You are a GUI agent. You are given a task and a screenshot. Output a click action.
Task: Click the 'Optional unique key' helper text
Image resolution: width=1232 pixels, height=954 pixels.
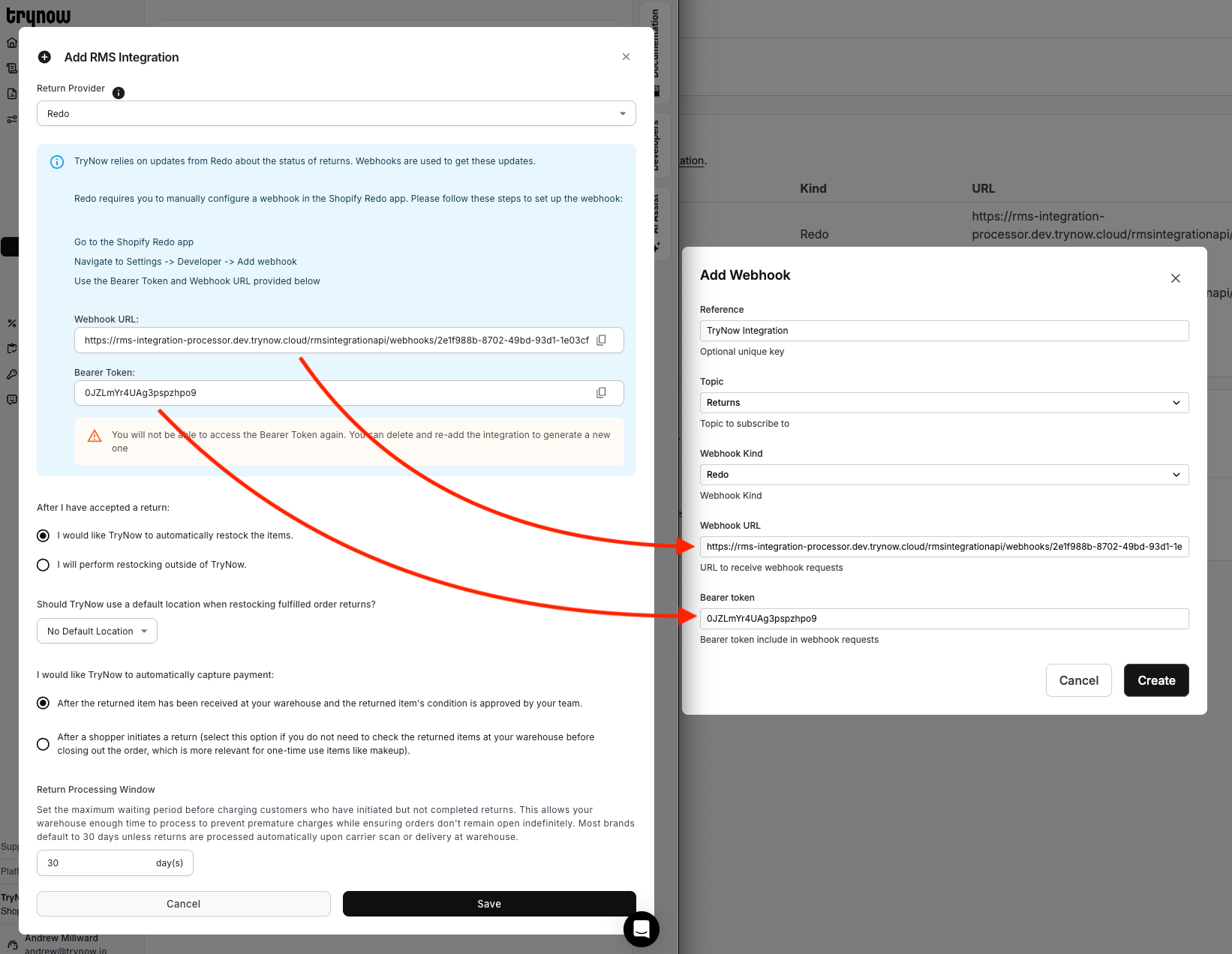[x=742, y=352]
